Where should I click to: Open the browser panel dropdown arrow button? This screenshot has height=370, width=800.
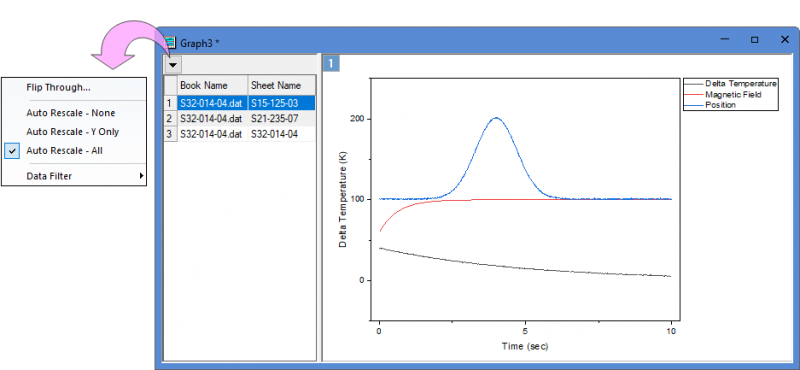coord(173,65)
